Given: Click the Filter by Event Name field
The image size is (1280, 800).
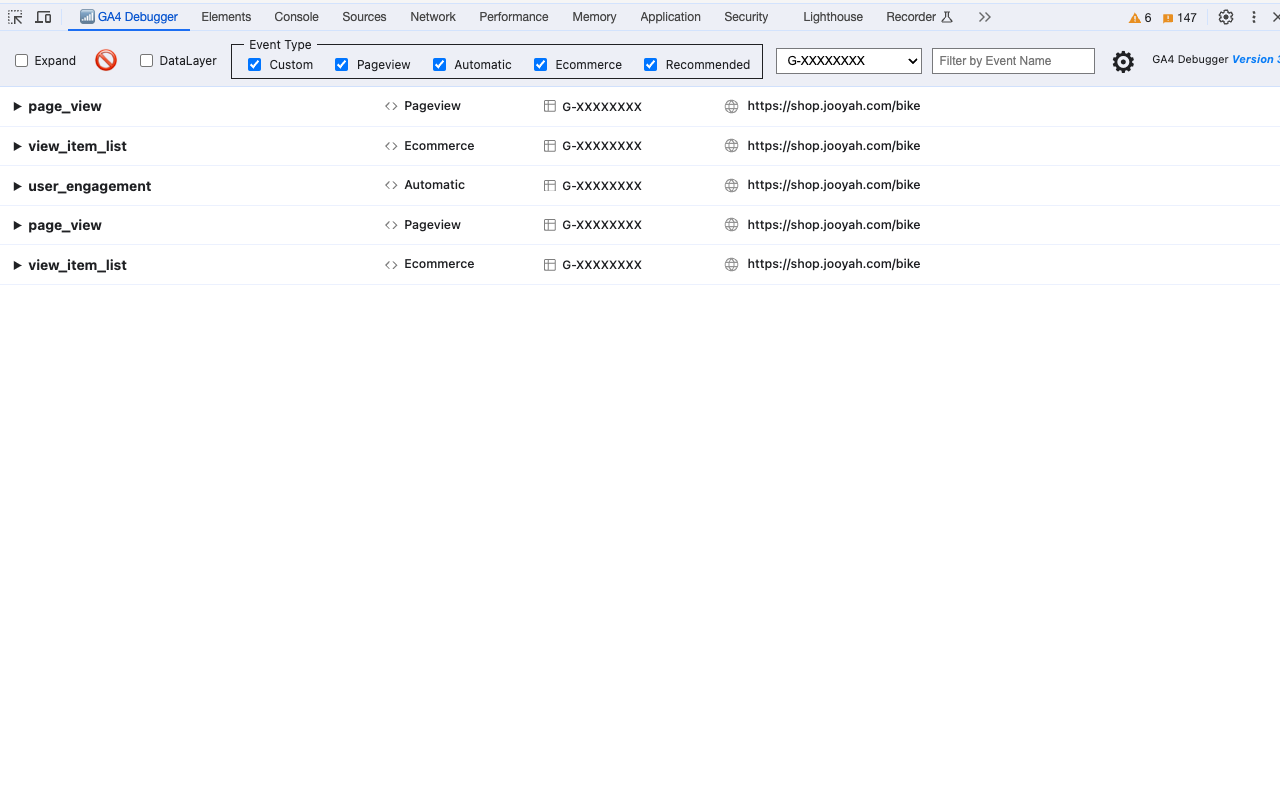Looking at the screenshot, I should coord(1012,61).
